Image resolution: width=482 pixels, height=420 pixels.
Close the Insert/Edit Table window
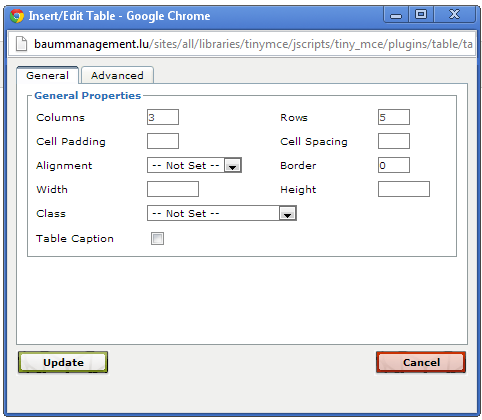(454, 15)
